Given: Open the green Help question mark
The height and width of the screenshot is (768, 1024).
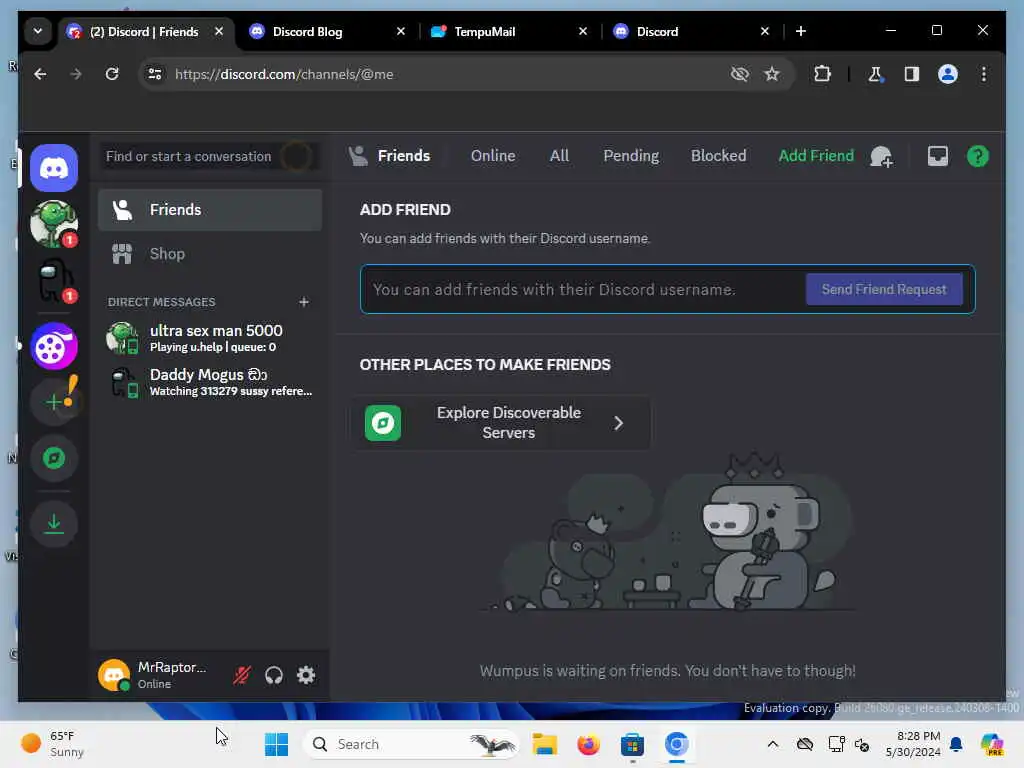Looking at the screenshot, I should pyautogui.click(x=978, y=156).
